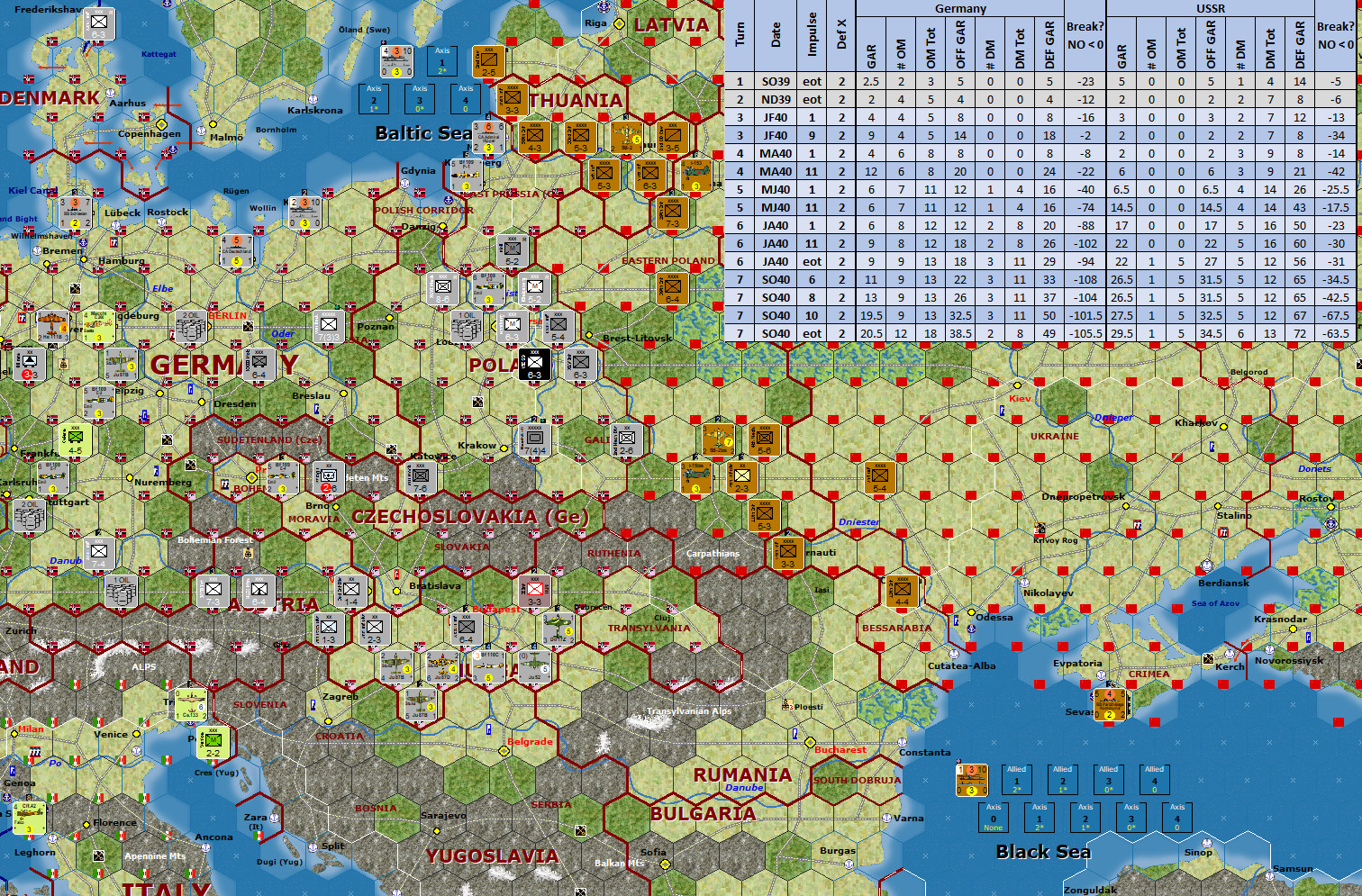Viewport: 1362px width, 896px height.
Task: Click the ND39 date cell in turn 2 row
Action: (x=776, y=99)
